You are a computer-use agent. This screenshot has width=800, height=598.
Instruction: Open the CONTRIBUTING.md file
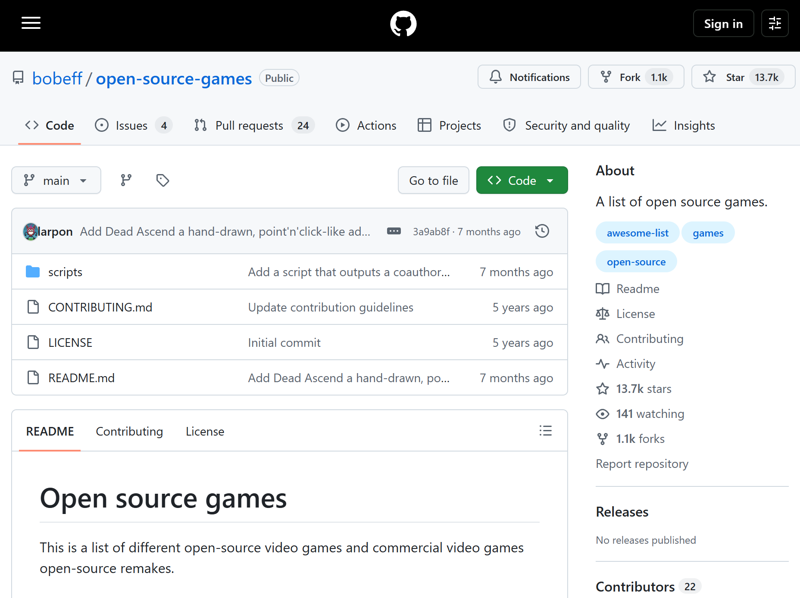(100, 307)
